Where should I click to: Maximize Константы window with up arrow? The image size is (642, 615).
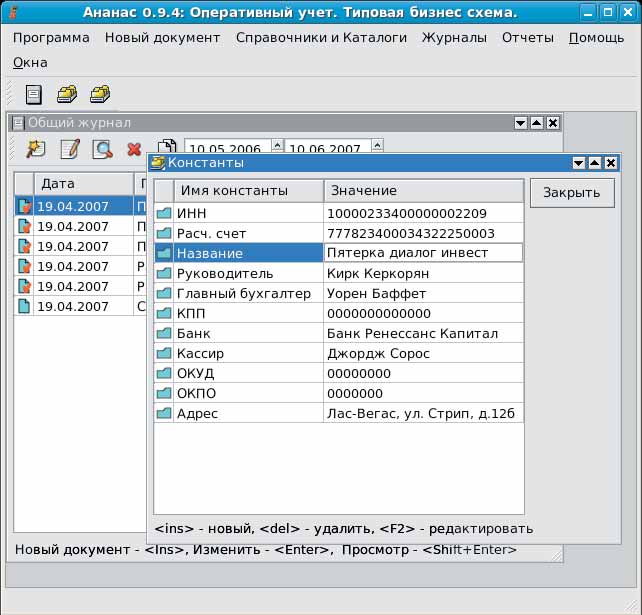(595, 163)
